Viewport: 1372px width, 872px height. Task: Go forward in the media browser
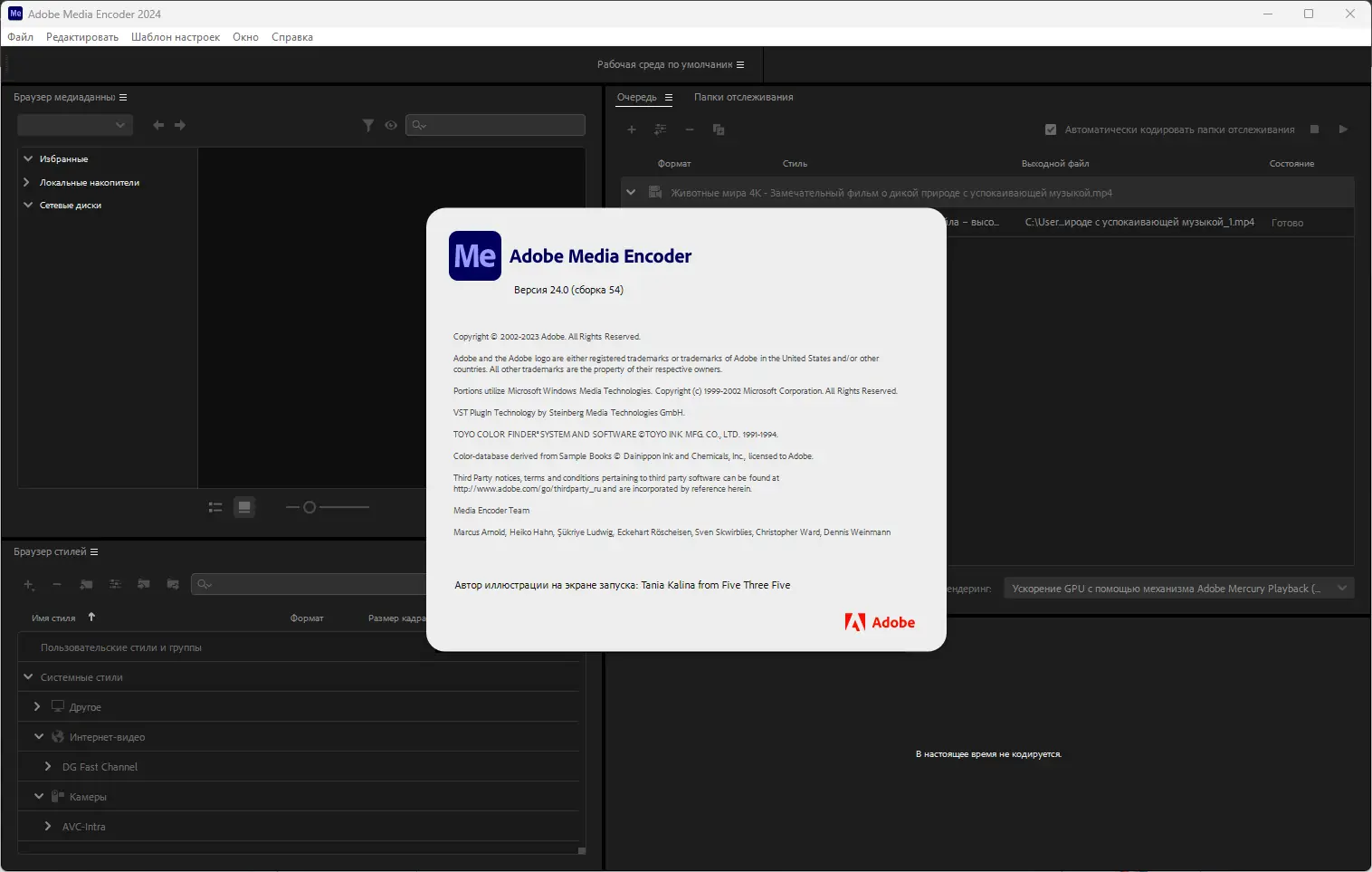[x=180, y=125]
